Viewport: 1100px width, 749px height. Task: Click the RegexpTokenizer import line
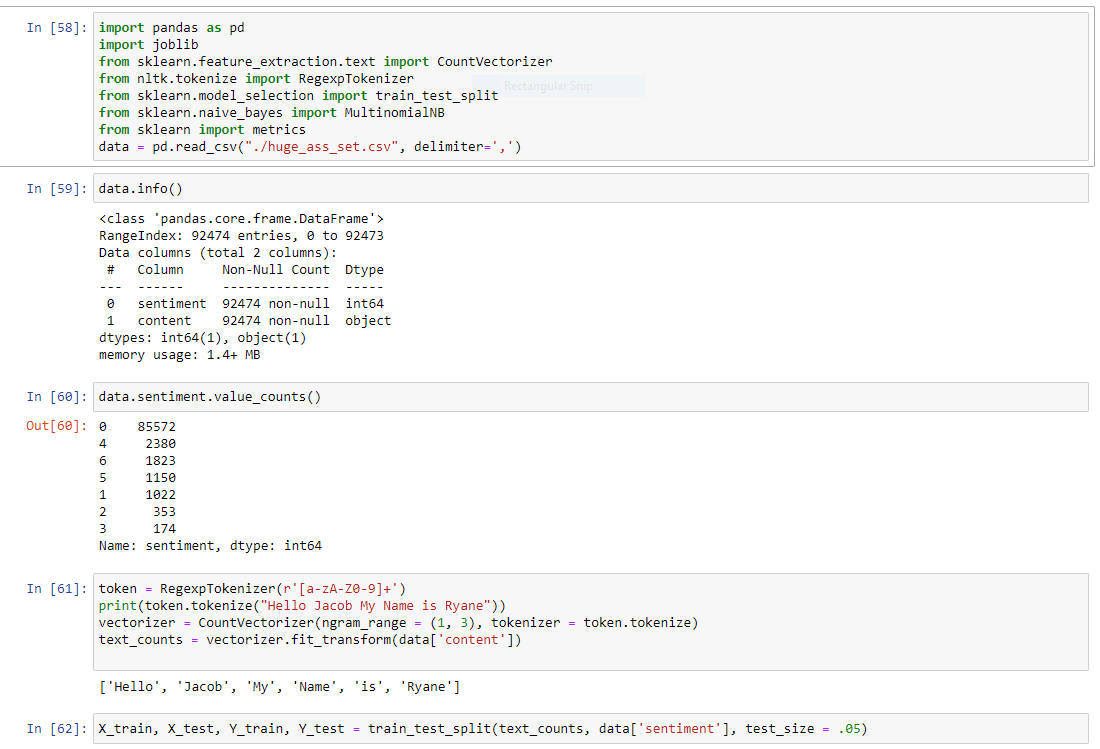click(x=257, y=79)
